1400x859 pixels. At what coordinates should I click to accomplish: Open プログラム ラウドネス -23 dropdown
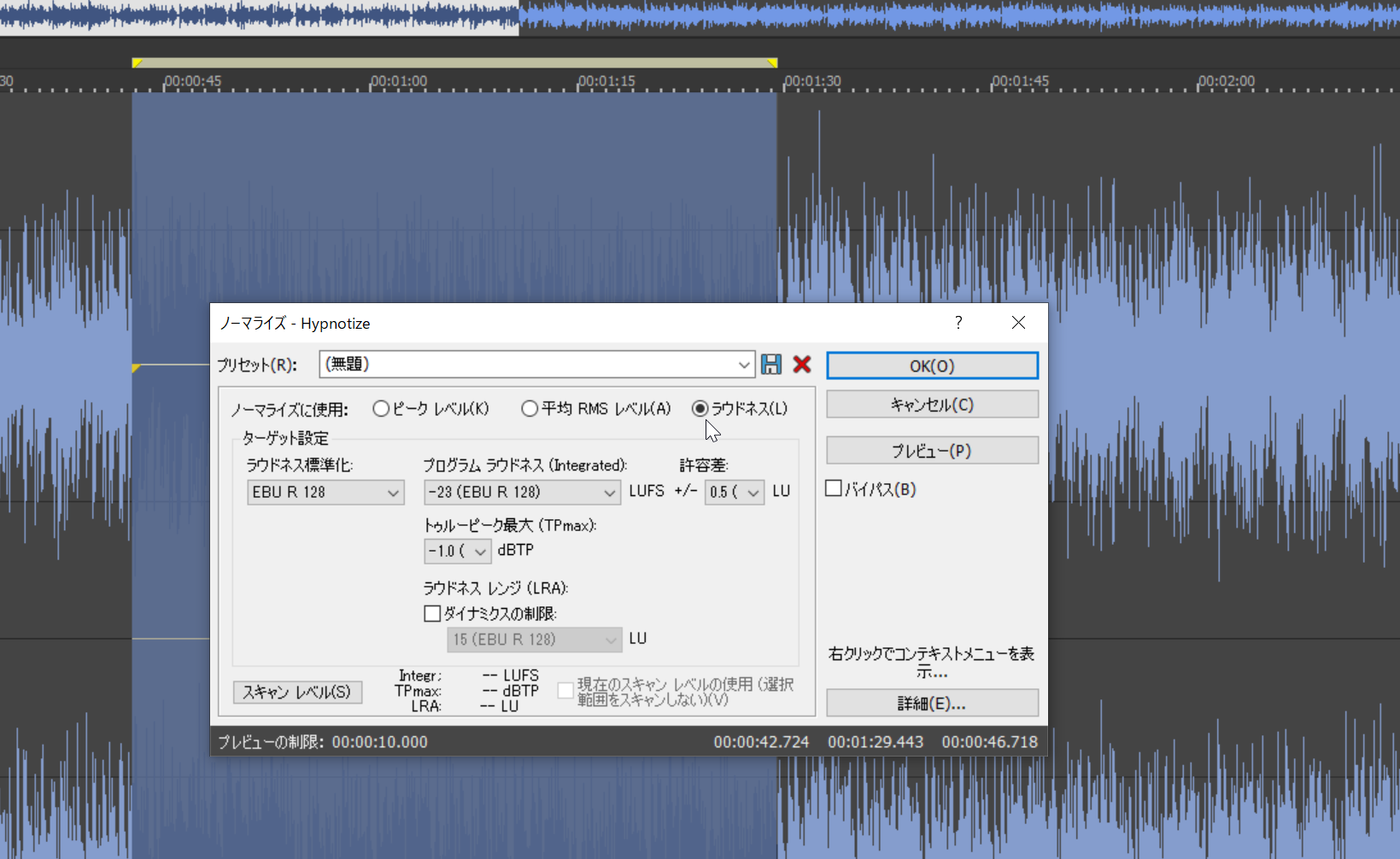click(x=522, y=492)
